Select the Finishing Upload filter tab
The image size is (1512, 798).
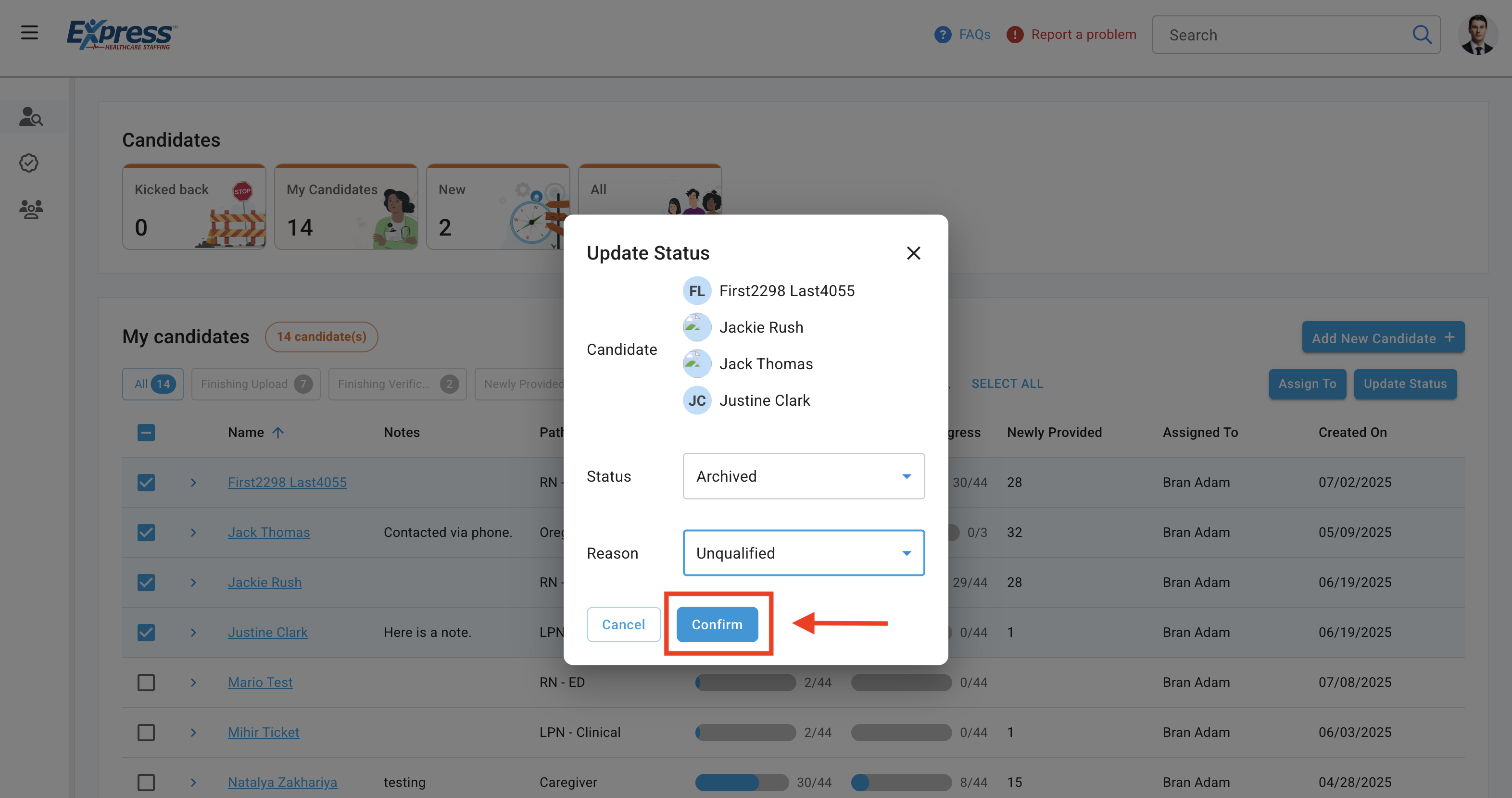[256, 384]
